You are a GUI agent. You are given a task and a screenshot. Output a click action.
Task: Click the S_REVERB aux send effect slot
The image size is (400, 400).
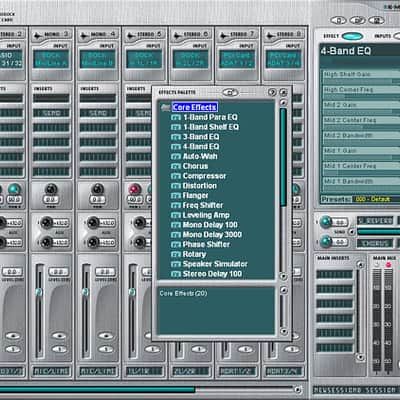(375, 221)
